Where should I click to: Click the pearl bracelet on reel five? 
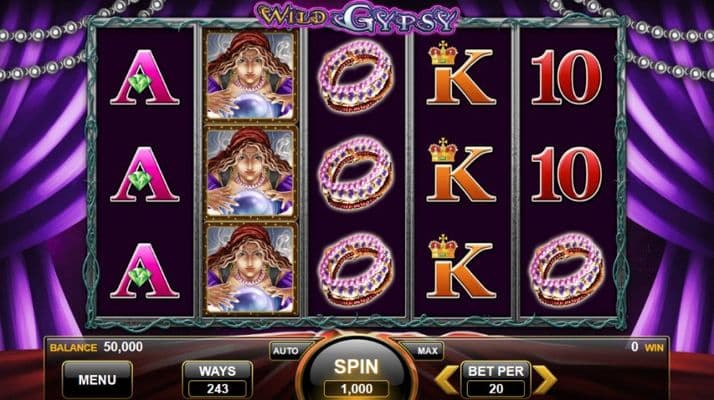pos(566,270)
